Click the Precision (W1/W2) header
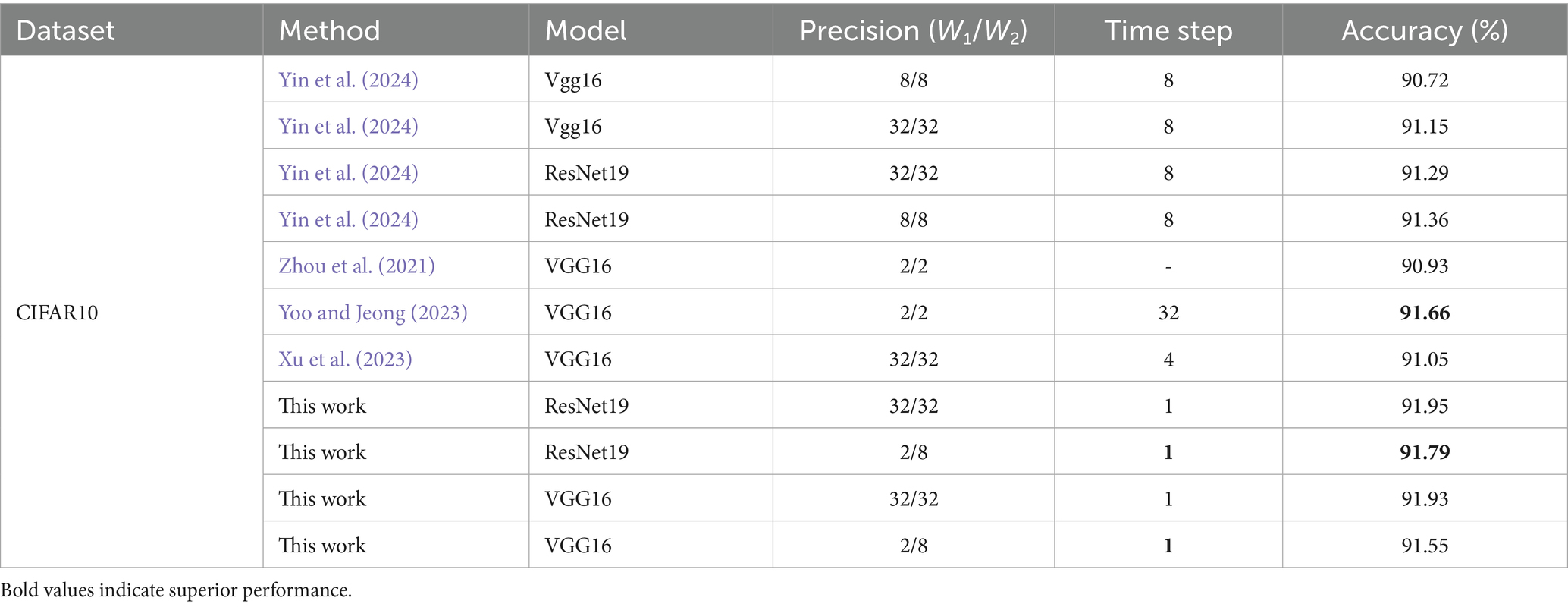The image size is (1568, 607). tap(913, 30)
